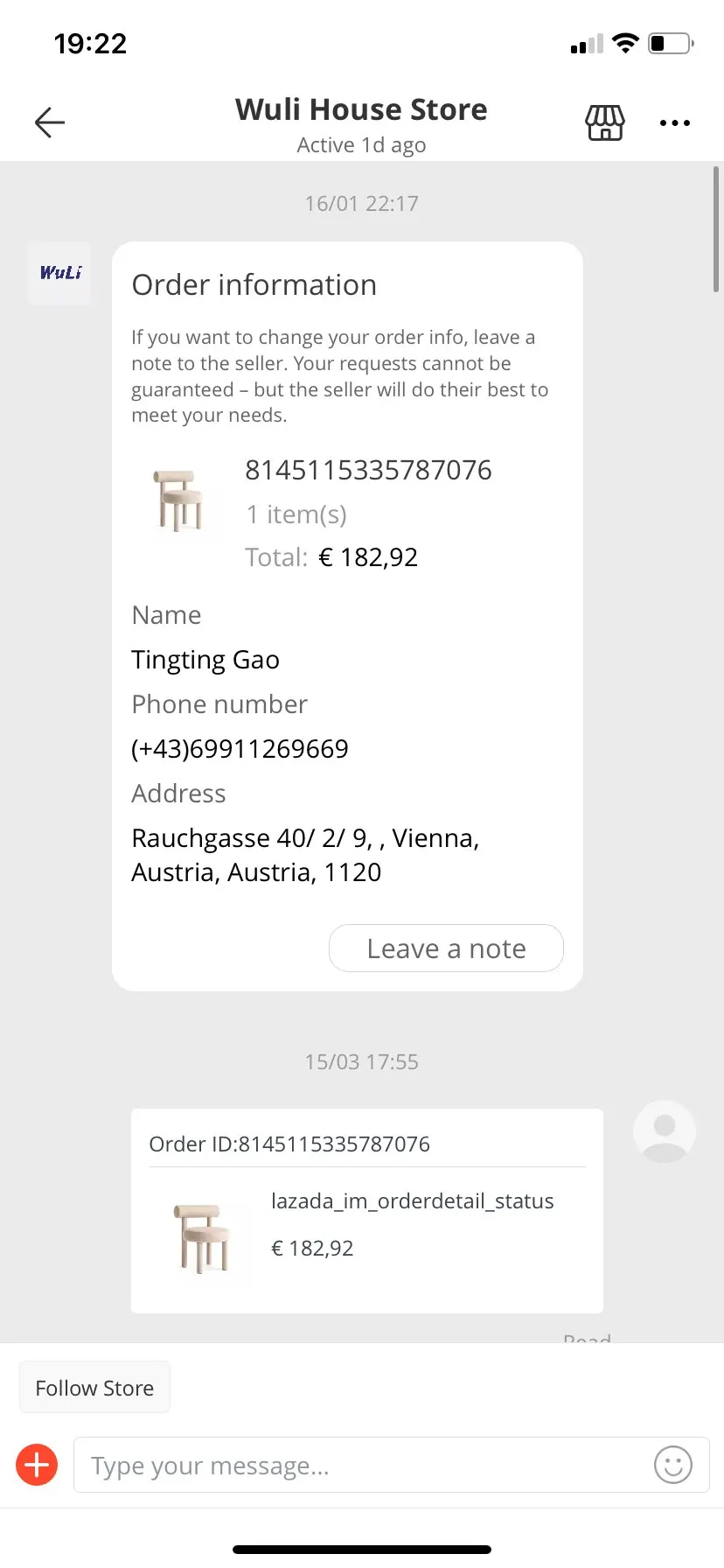The height and width of the screenshot is (1568, 724).
Task: Open chair thumbnail in Order ID message
Action: (x=203, y=1237)
